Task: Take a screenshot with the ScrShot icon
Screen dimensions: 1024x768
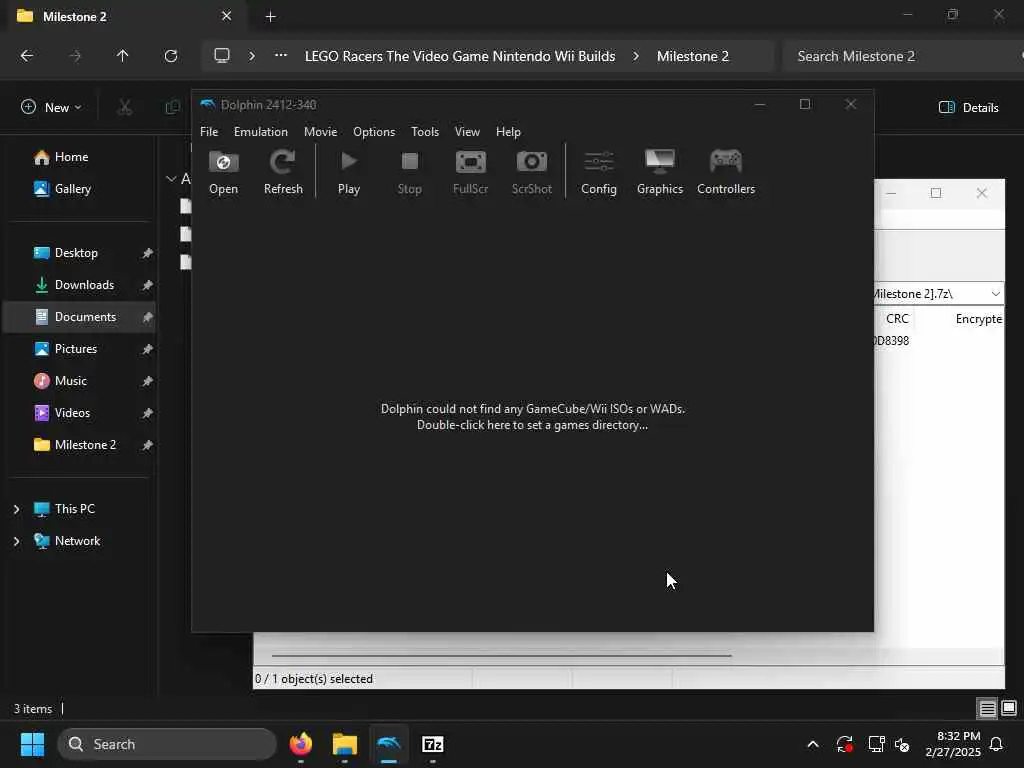Action: point(532,172)
